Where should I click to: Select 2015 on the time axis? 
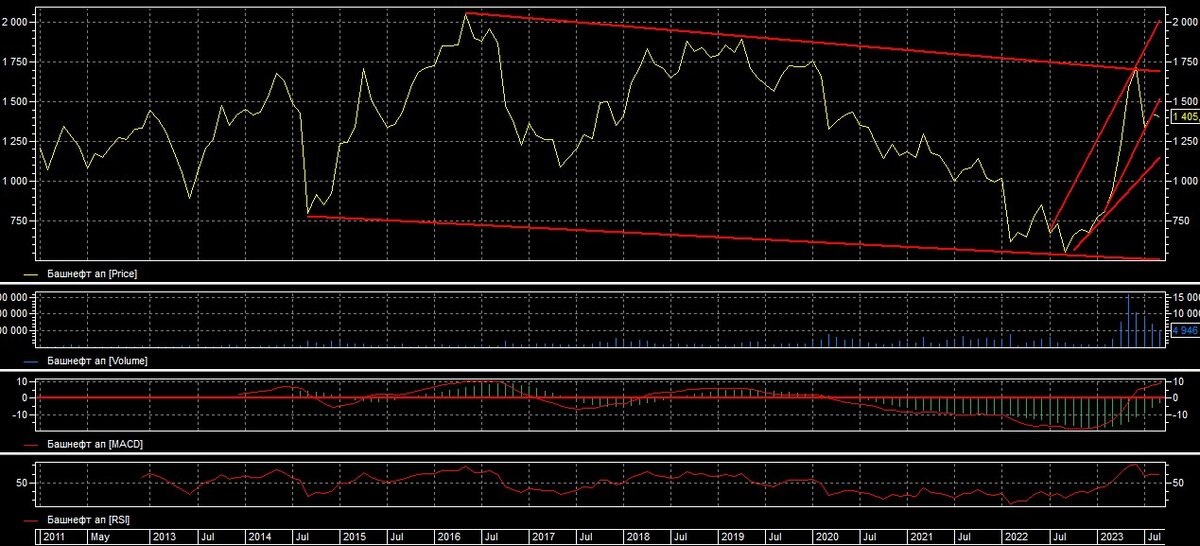(353, 538)
